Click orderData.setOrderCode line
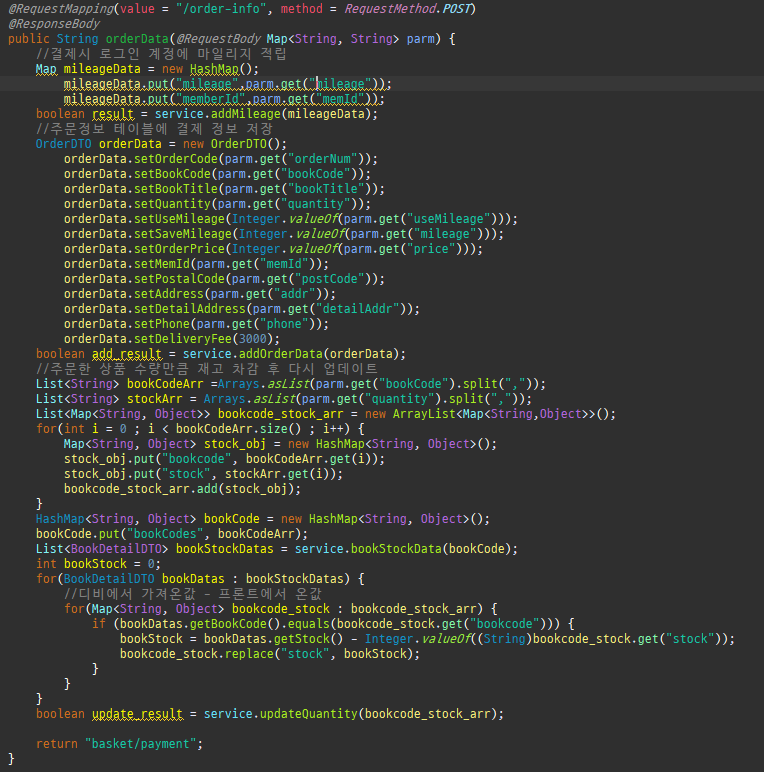This screenshot has height=772, width=764. point(221,159)
